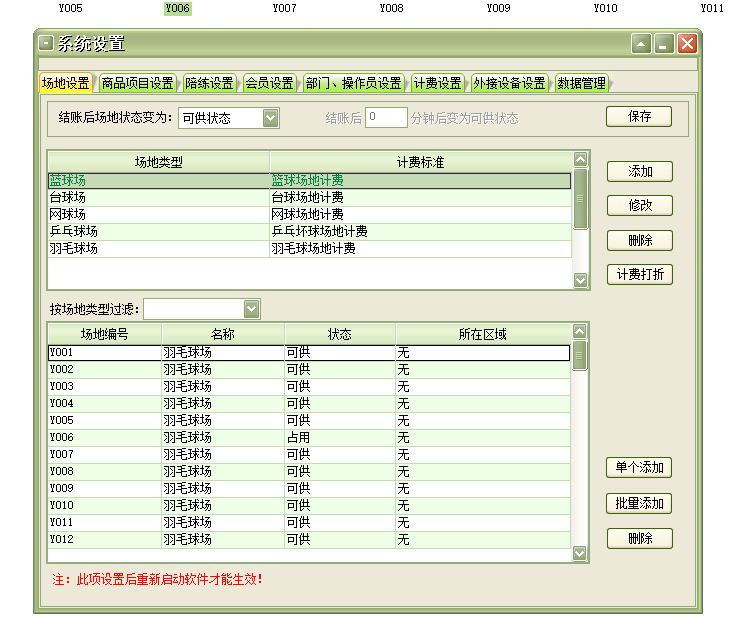The height and width of the screenshot is (628, 741).
Task: Select venue row Y006 in the list
Action: tap(309, 438)
